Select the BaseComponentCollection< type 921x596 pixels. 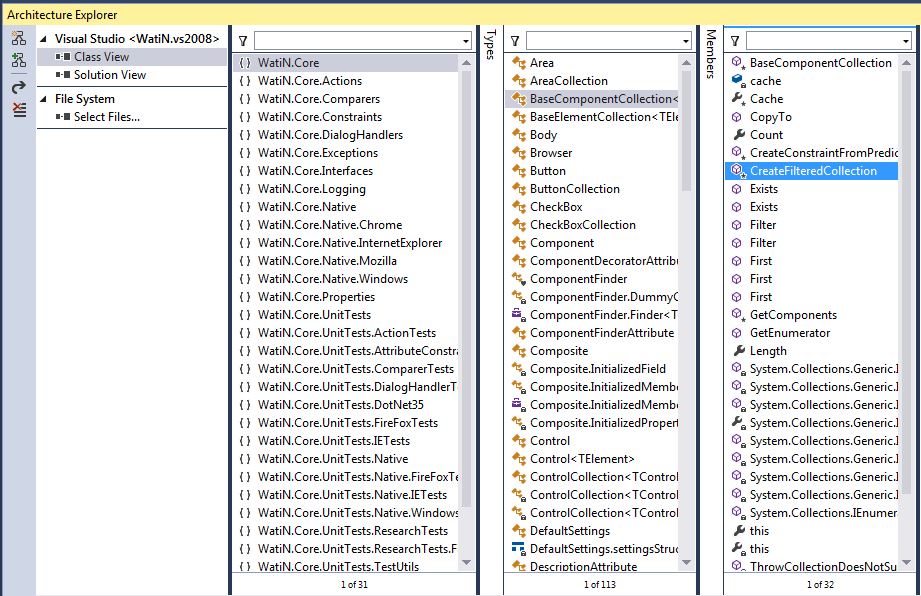pyautogui.click(x=591, y=99)
